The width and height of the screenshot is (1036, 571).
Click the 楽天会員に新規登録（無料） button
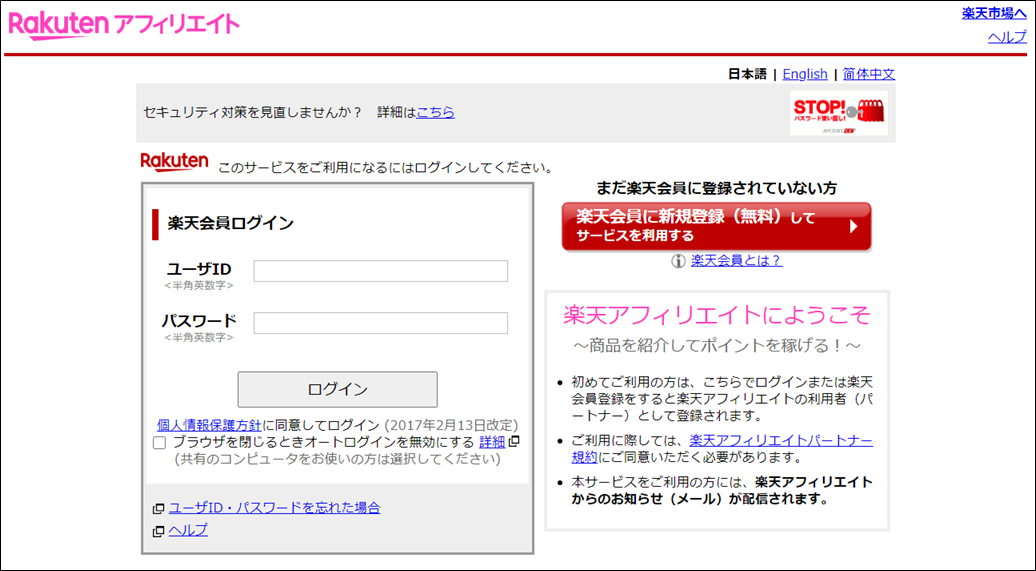pos(716,226)
